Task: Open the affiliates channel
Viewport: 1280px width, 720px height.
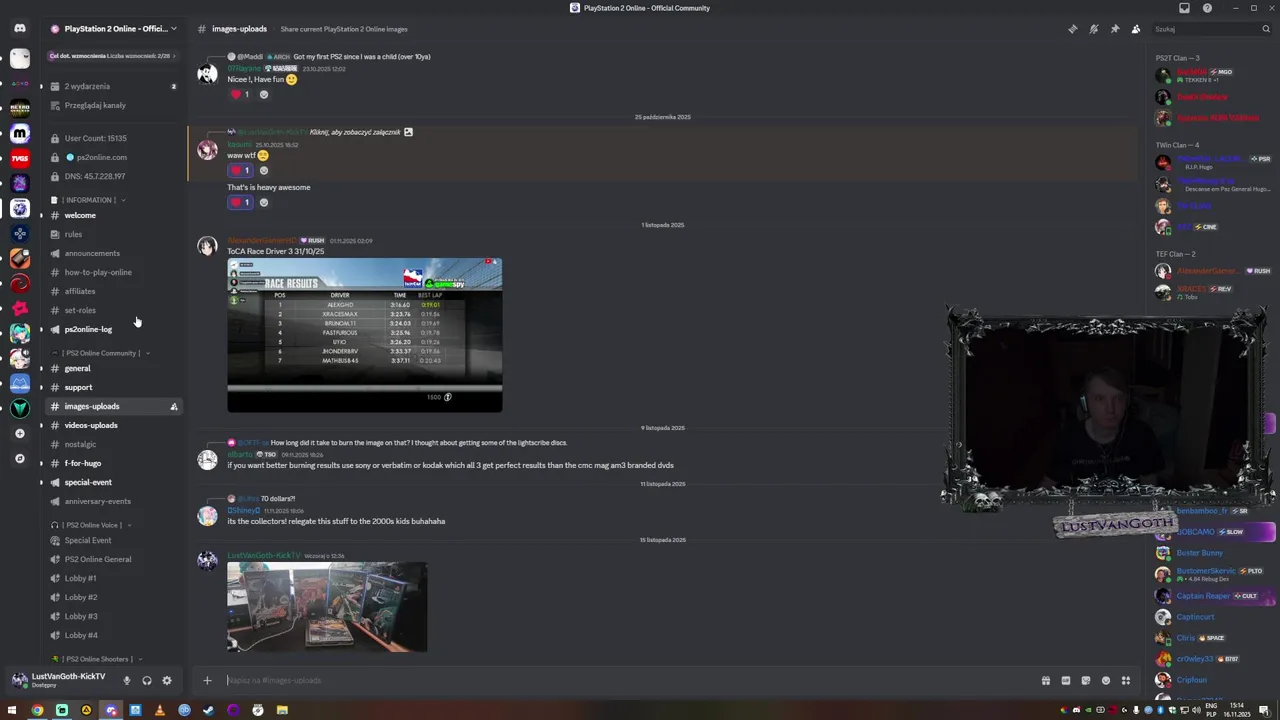Action: (112, 291)
